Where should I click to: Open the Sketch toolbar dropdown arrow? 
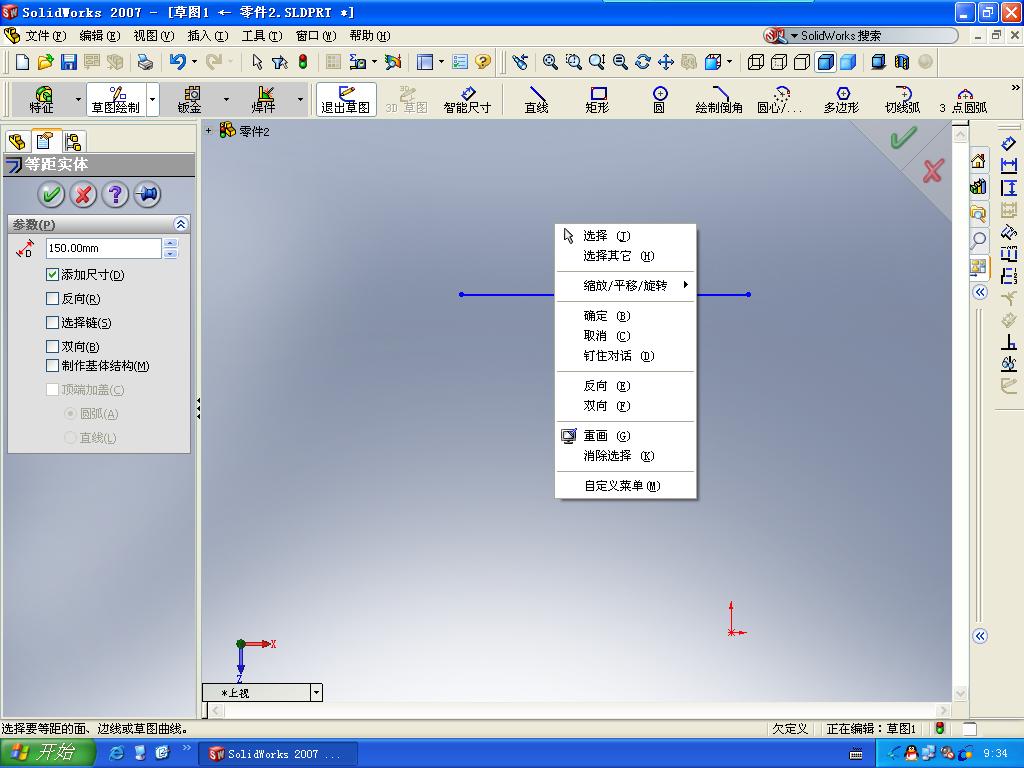click(153, 100)
